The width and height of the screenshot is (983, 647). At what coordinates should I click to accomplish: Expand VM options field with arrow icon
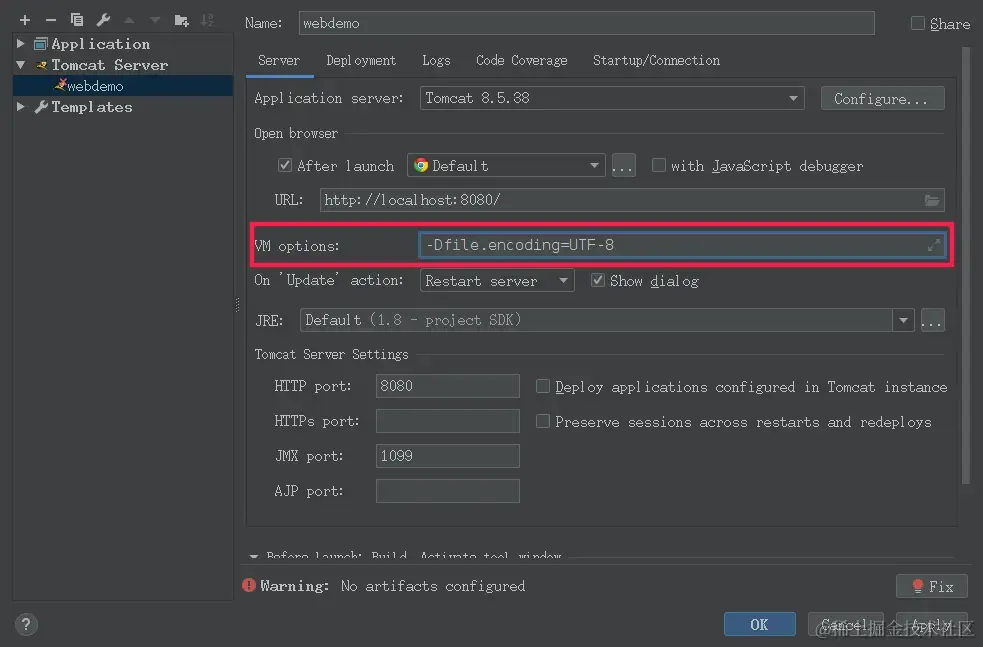click(933, 245)
